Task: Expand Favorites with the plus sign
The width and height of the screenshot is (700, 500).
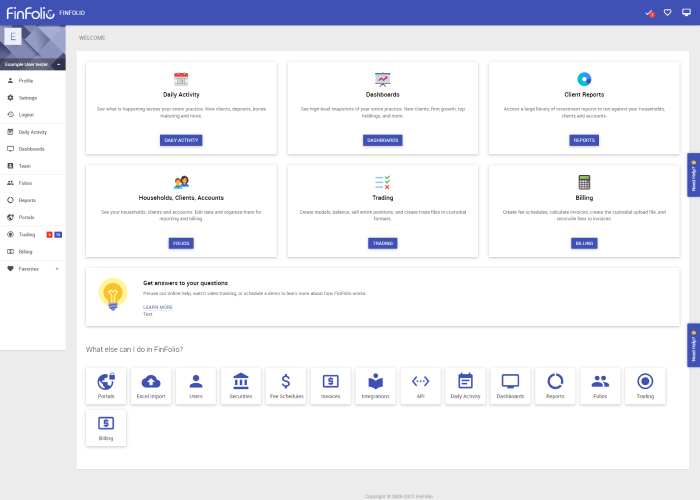Action: tap(57, 269)
